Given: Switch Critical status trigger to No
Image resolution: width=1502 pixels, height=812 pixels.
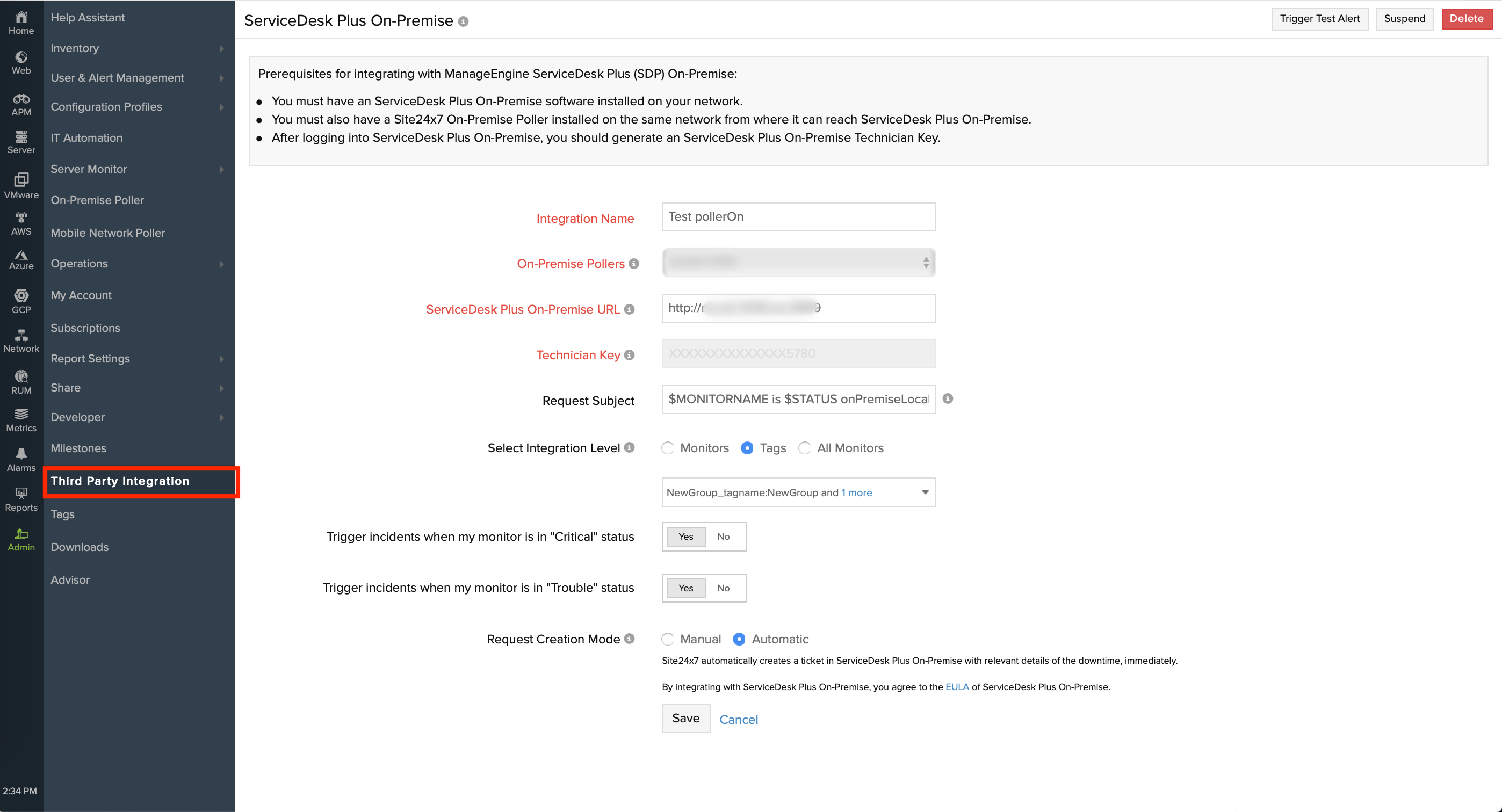Looking at the screenshot, I should tap(723, 536).
